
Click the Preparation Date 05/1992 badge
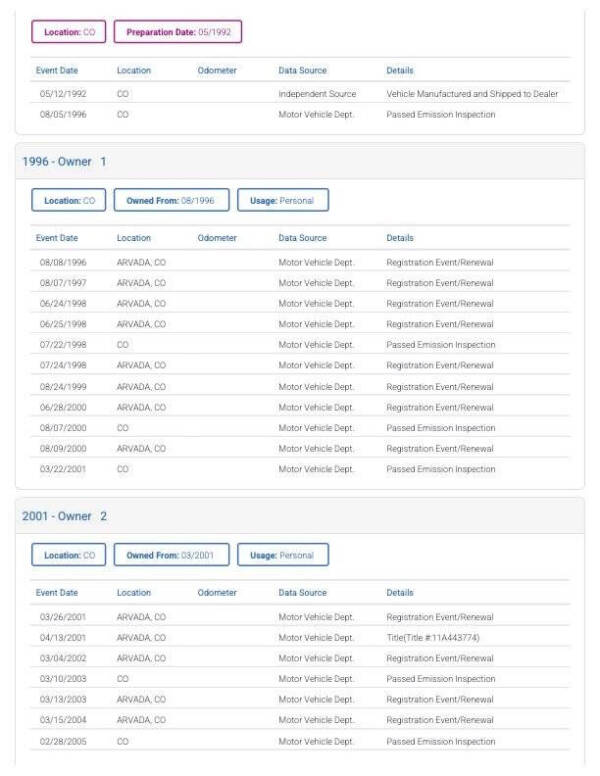(x=177, y=32)
